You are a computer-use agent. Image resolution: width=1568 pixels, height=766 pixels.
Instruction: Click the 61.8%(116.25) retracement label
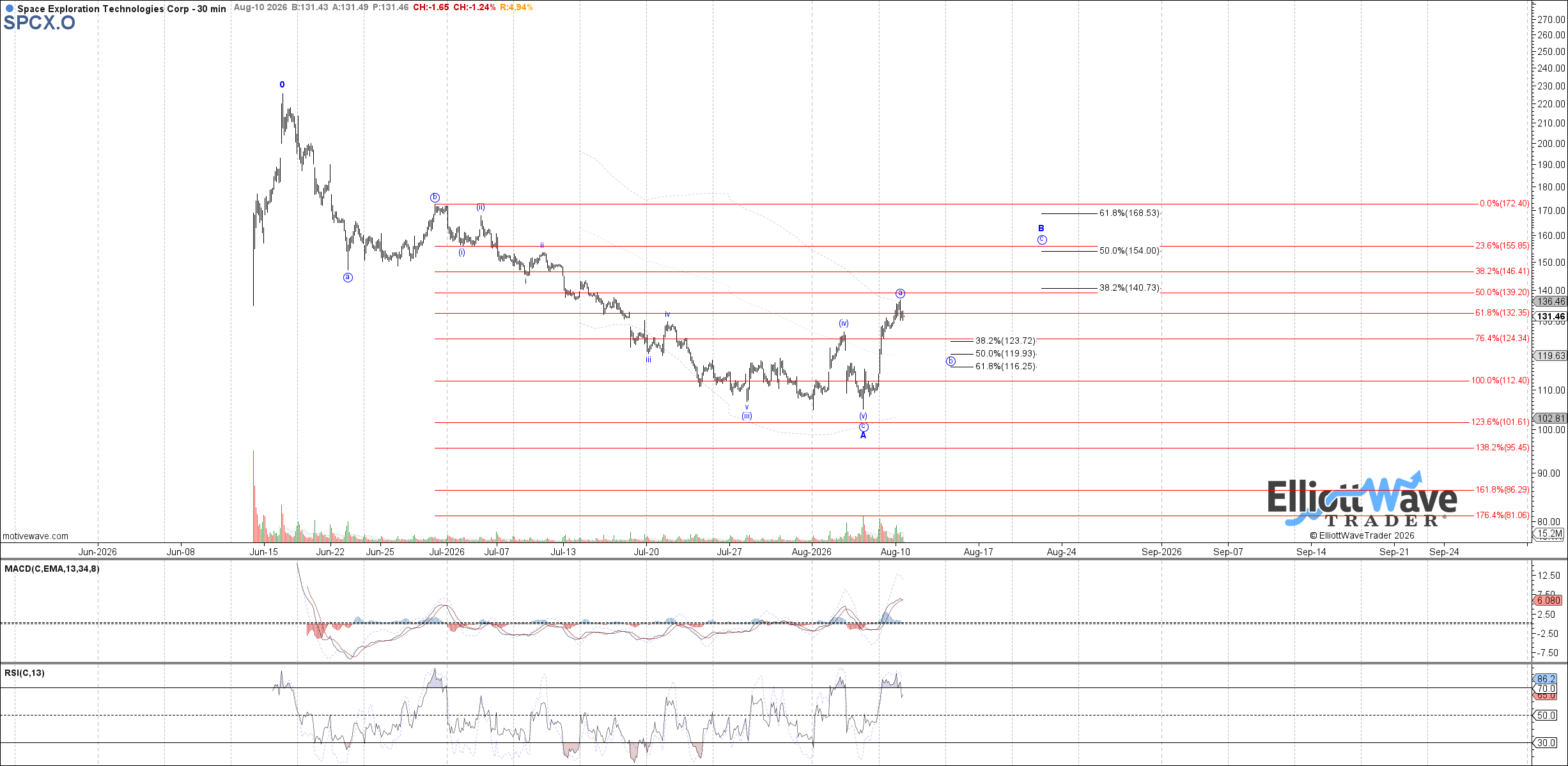pos(1005,367)
